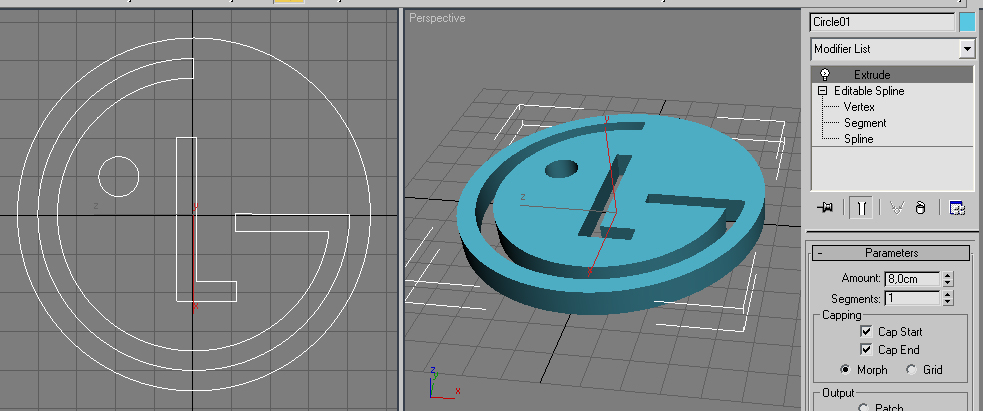The width and height of the screenshot is (983, 411).
Task: Collapse the Parameters rollout
Action: coord(891,253)
